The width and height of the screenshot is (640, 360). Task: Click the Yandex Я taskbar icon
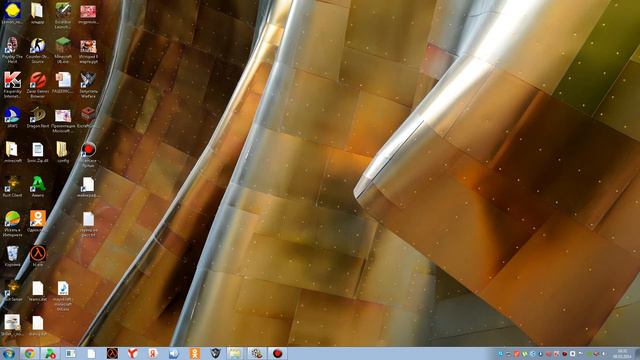153,353
